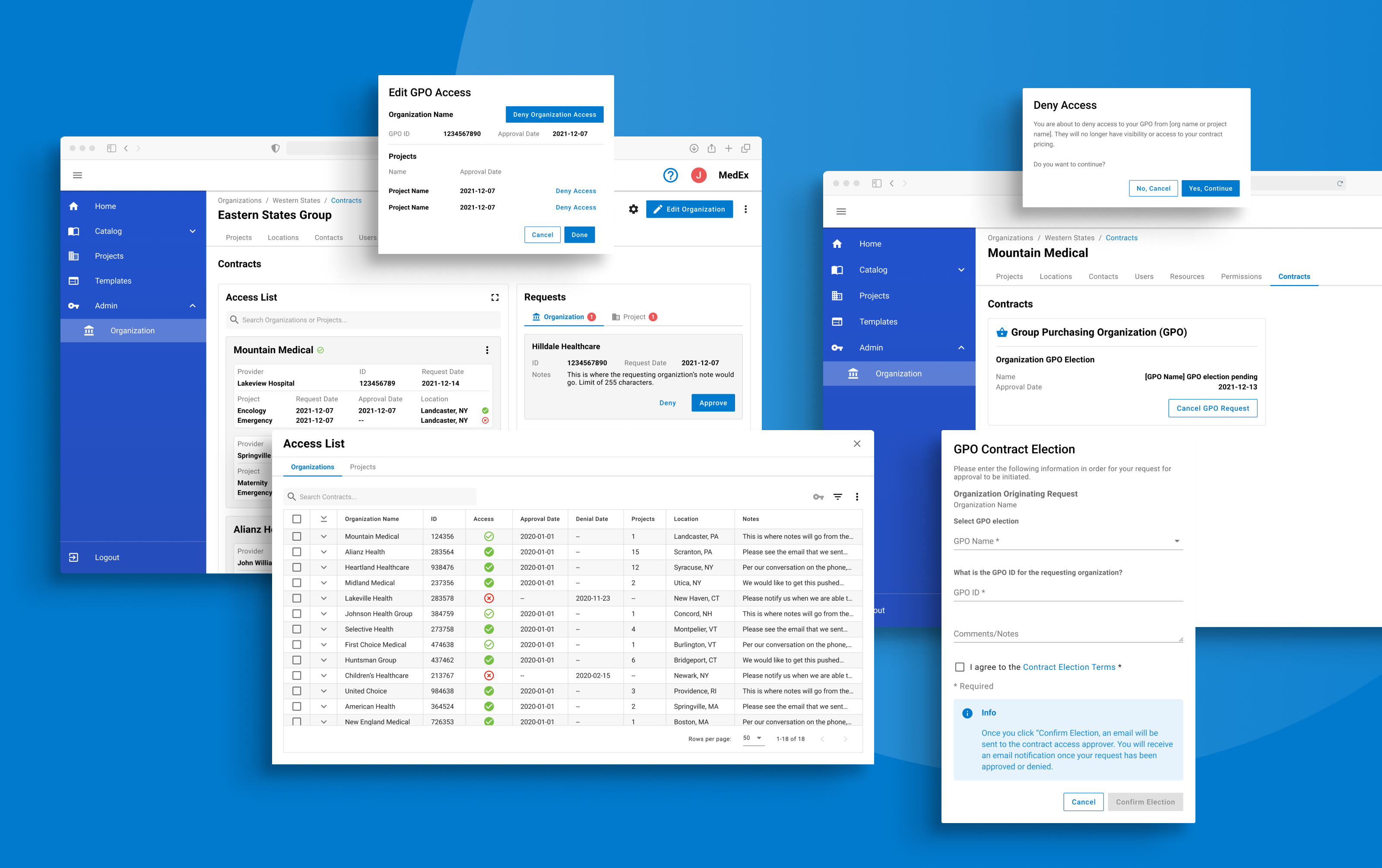This screenshot has width=1382, height=868.
Task: Expand Catalog in the left window sidebar
Action: pos(193,231)
